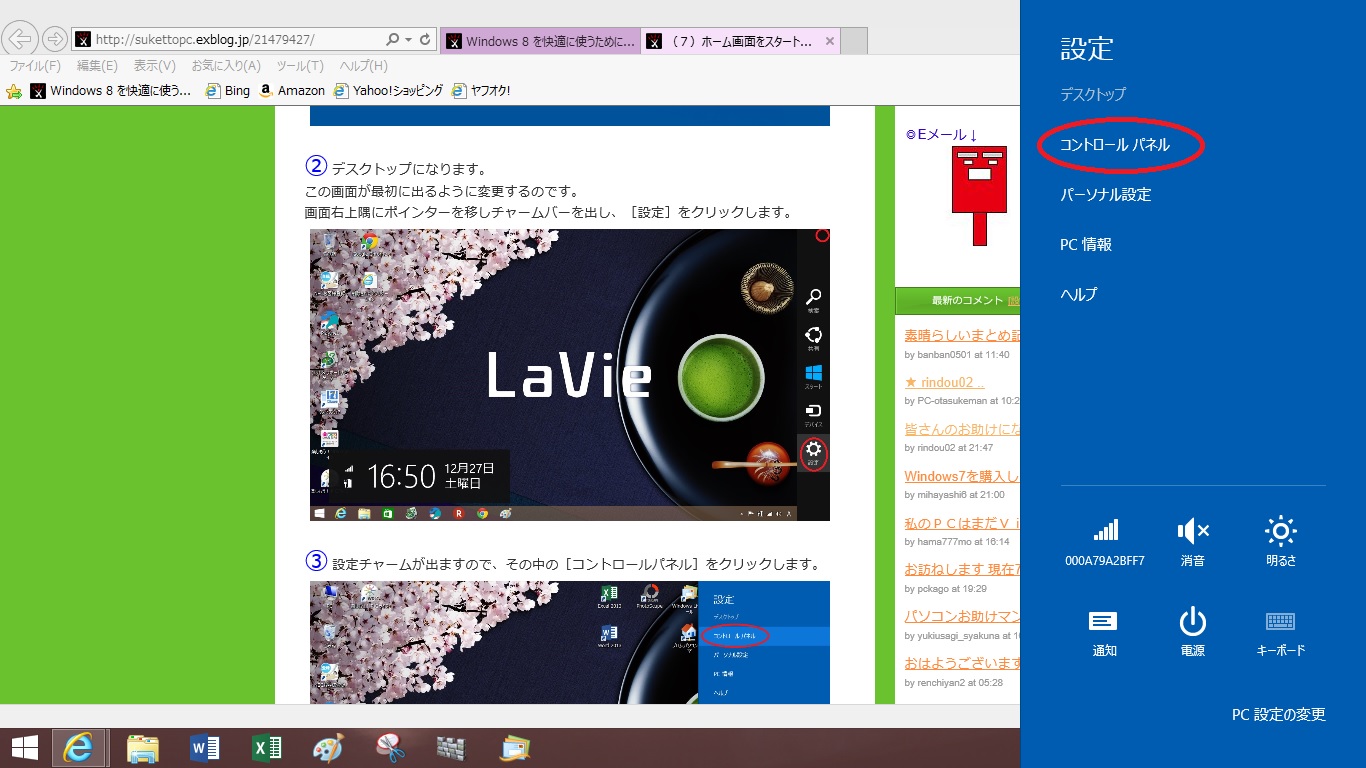Open PC 情報 in the Settings charm
Viewport: 1366px width, 768px height.
(x=1086, y=244)
